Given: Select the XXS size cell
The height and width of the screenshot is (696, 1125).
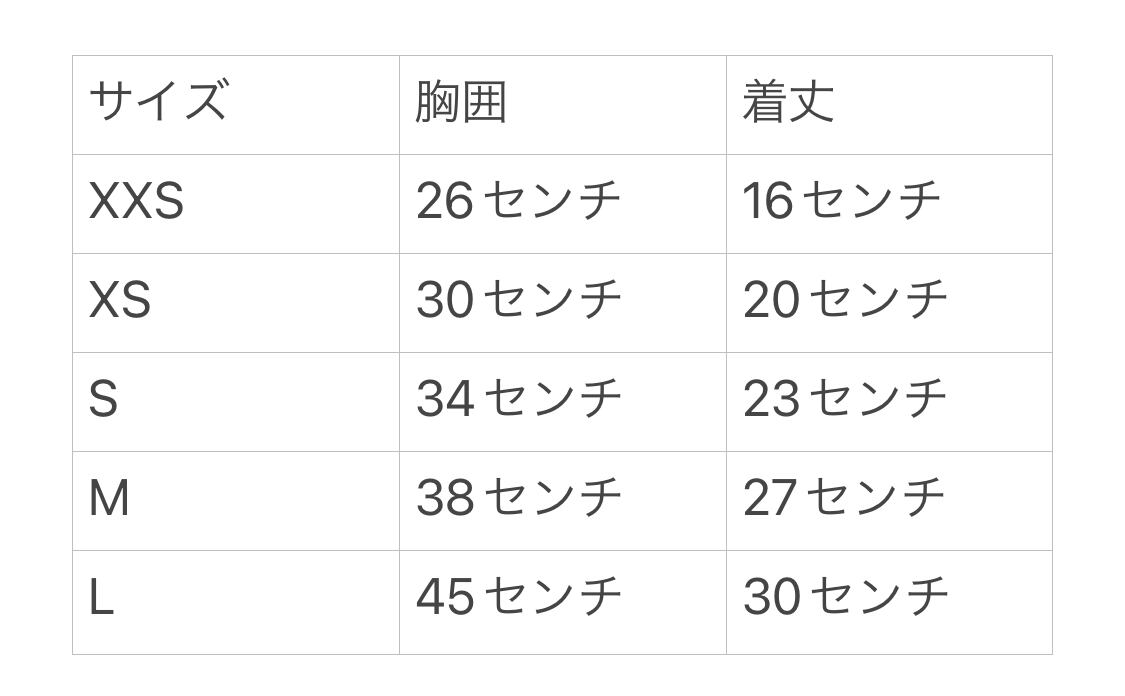Looking at the screenshot, I should 137,201.
